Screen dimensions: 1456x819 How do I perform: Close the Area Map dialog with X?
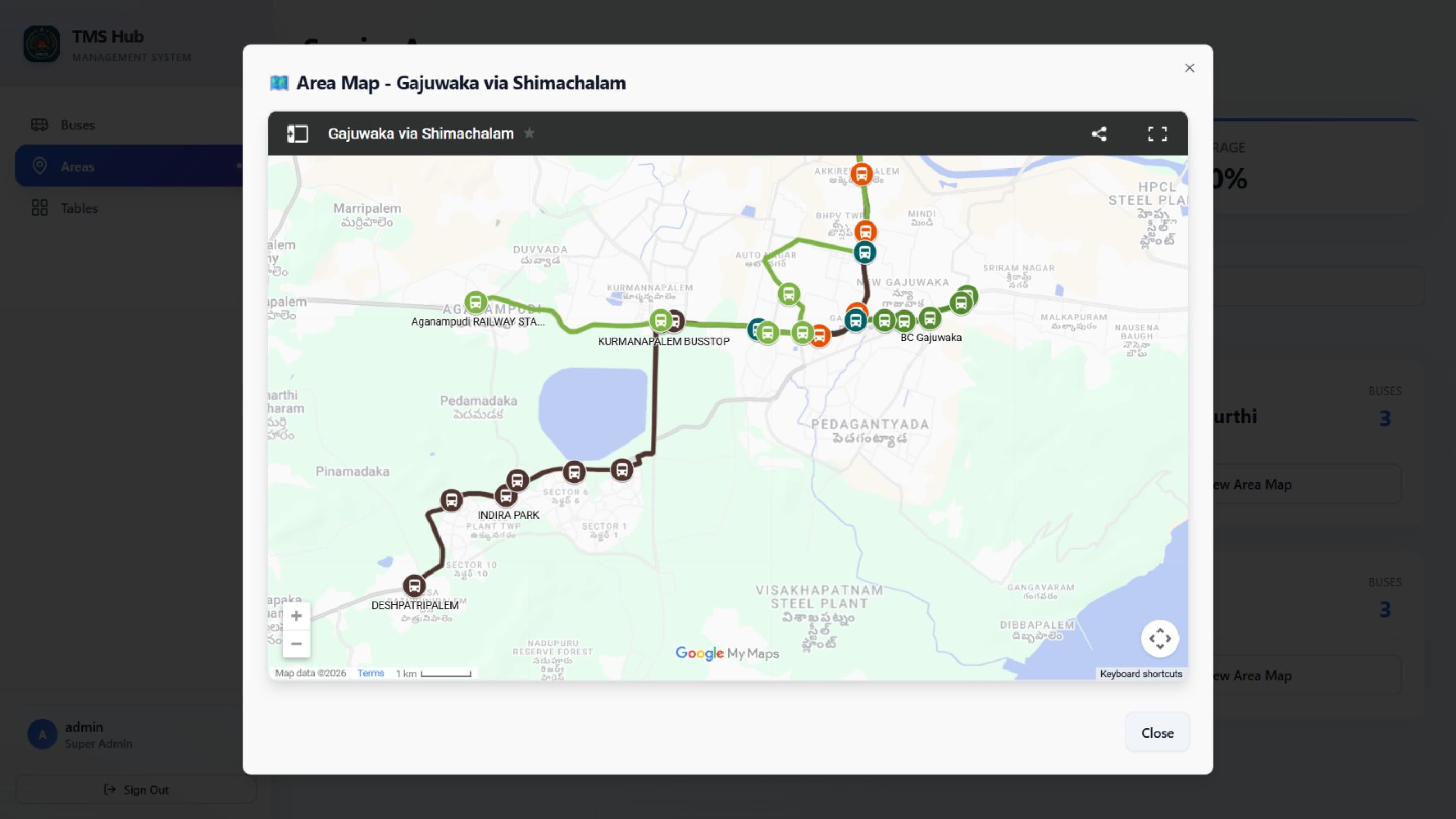[x=1190, y=69]
